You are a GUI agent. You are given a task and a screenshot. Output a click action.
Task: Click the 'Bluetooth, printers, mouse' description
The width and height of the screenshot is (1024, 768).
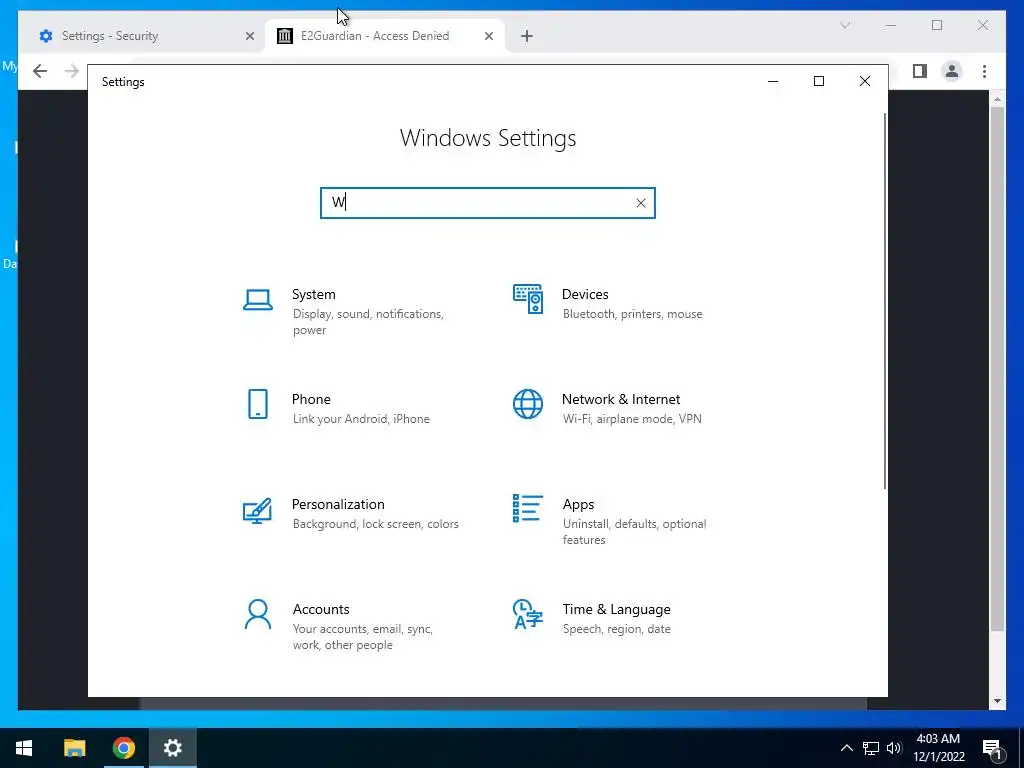(x=632, y=314)
